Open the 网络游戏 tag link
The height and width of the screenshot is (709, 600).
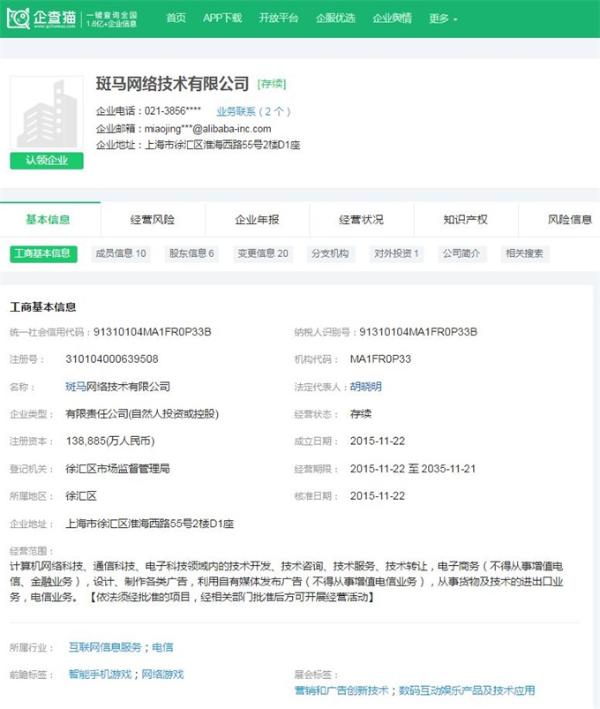(x=162, y=674)
